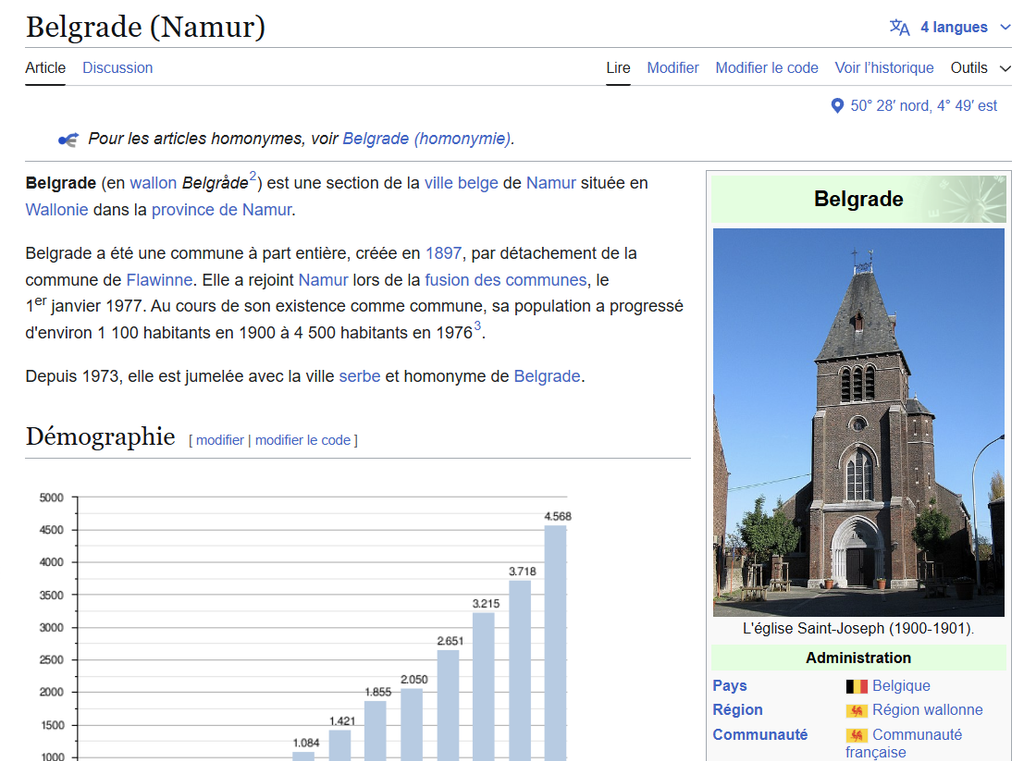Screen dimensions: 1024x761
Task: Click the Communauté label in infobox
Action: (760, 735)
